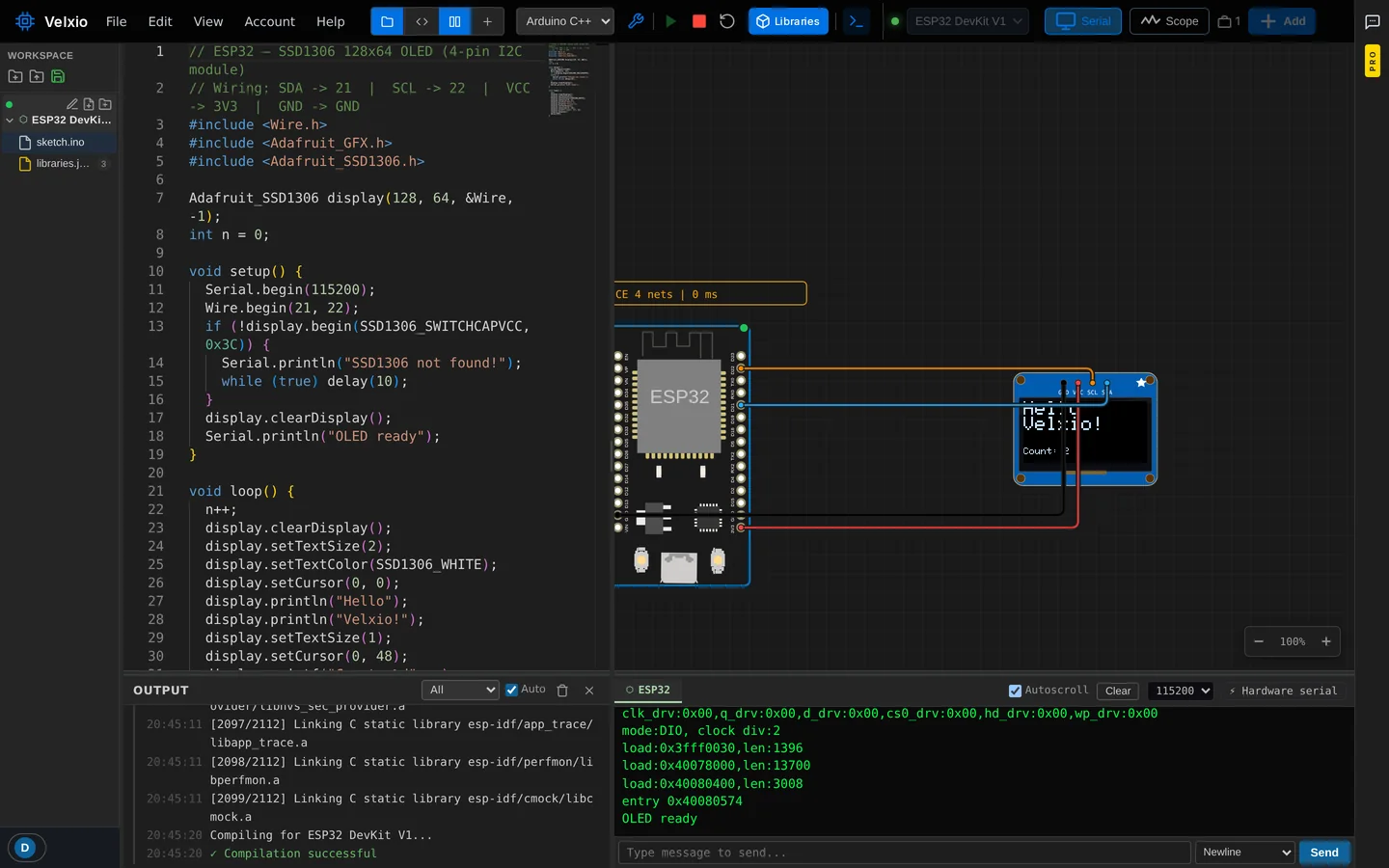Screen dimensions: 1389x868
Task: Click the star icon on OLED module
Action: click(1142, 383)
